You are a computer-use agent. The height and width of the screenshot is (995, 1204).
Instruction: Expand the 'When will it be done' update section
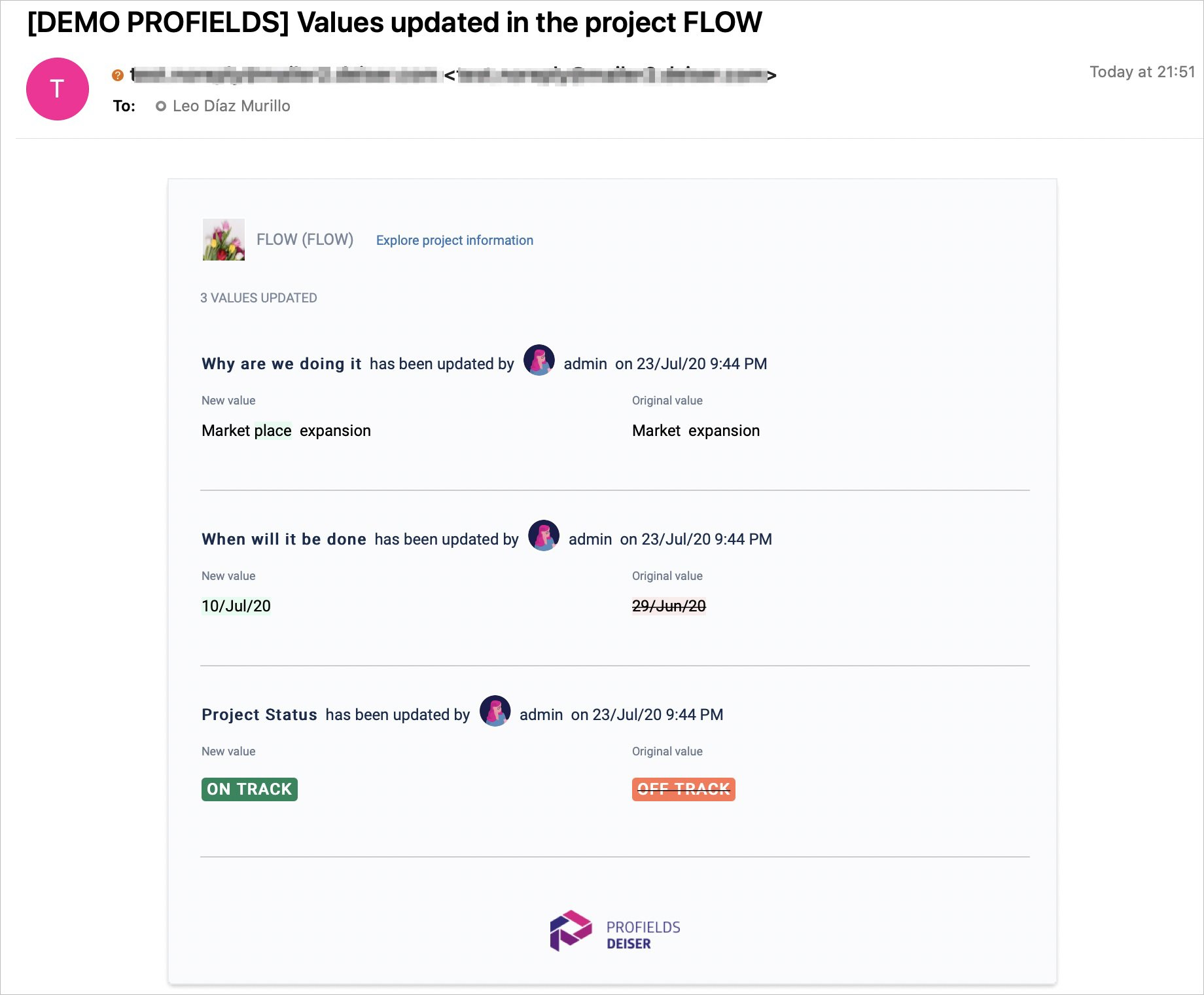pyautogui.click(x=283, y=539)
